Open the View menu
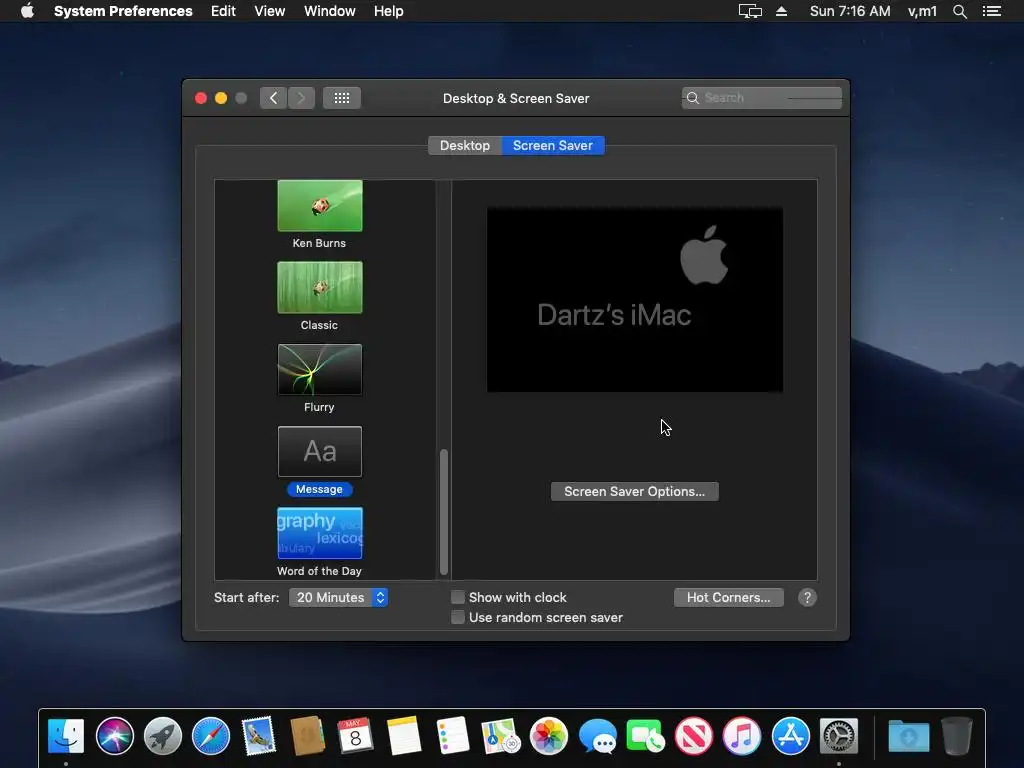Viewport: 1024px width, 768px height. click(270, 11)
